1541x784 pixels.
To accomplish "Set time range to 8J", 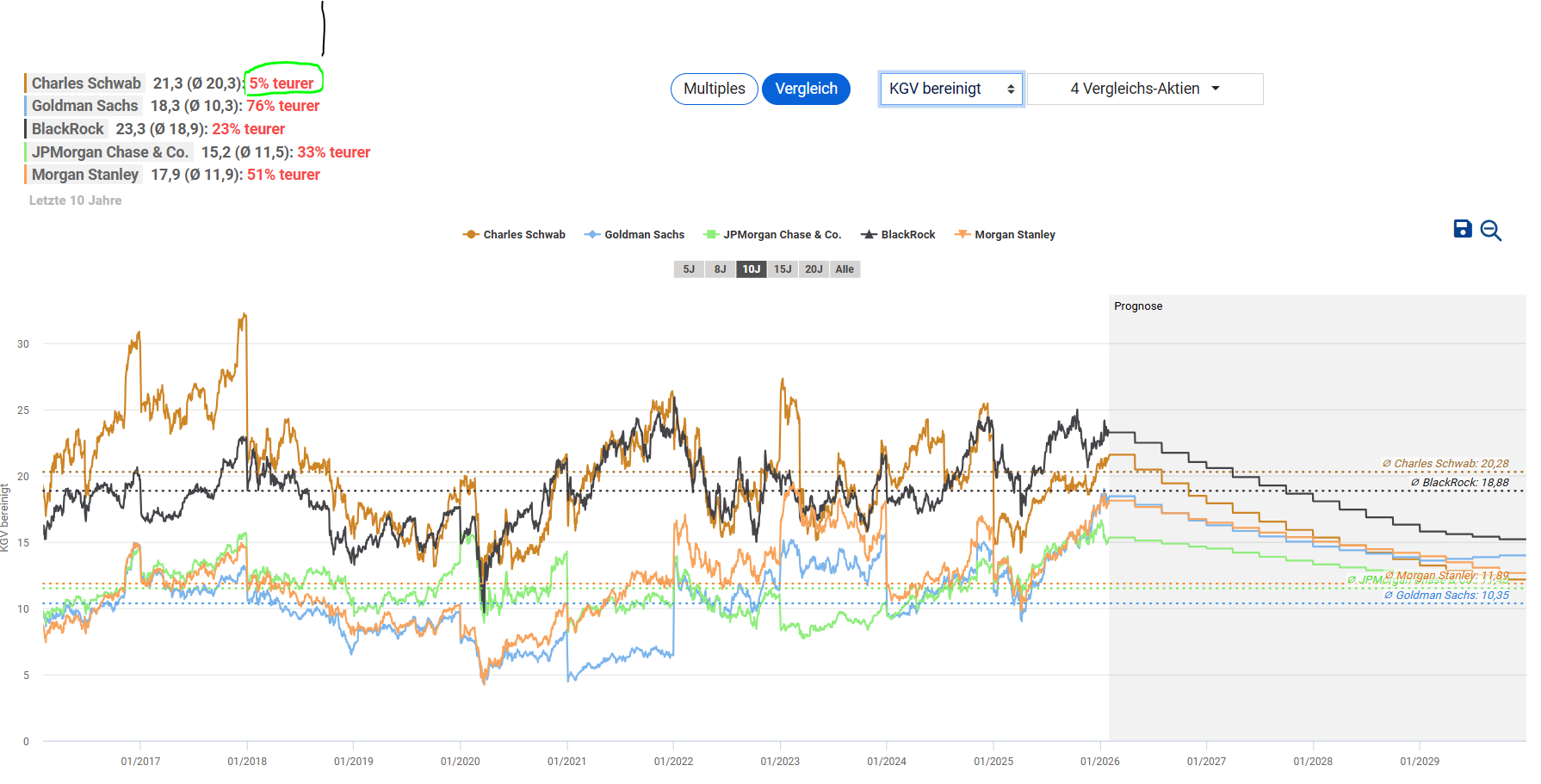I will pos(720,269).
